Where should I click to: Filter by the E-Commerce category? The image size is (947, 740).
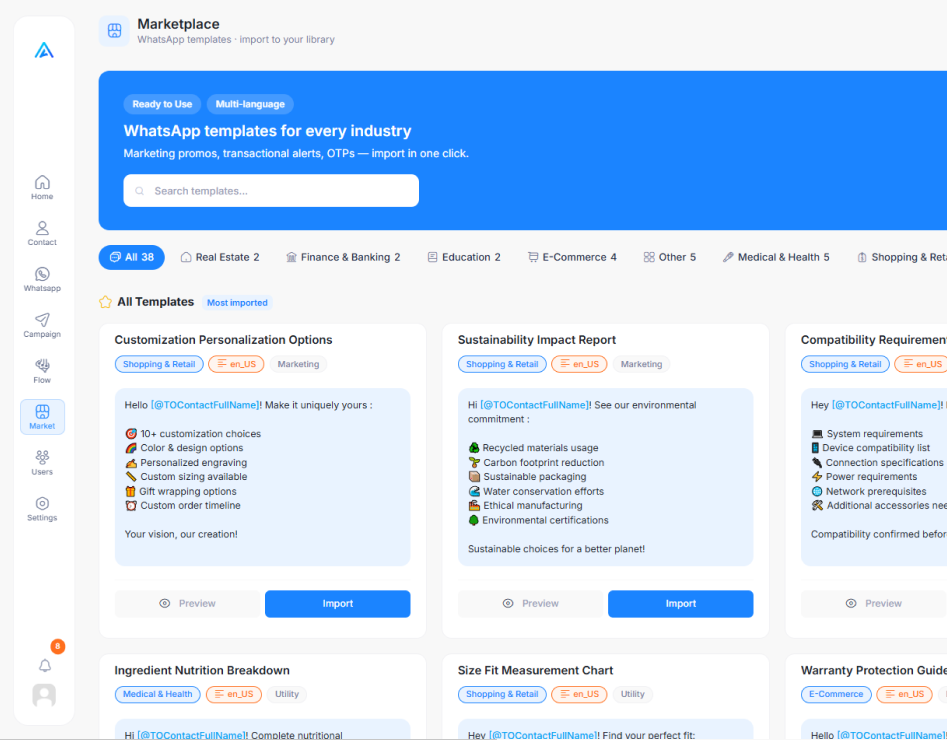coord(573,257)
